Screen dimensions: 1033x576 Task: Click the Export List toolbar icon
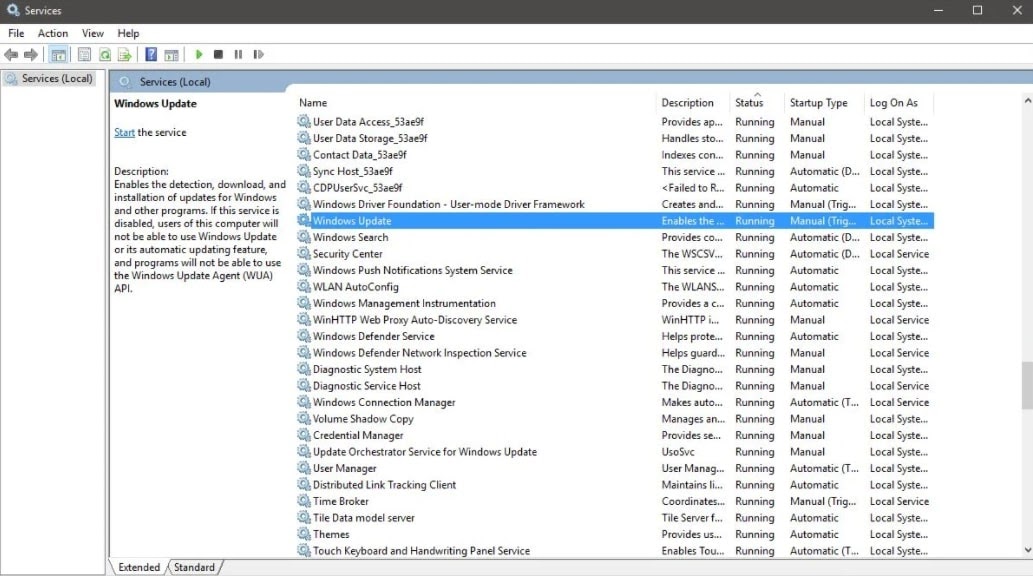(x=125, y=55)
